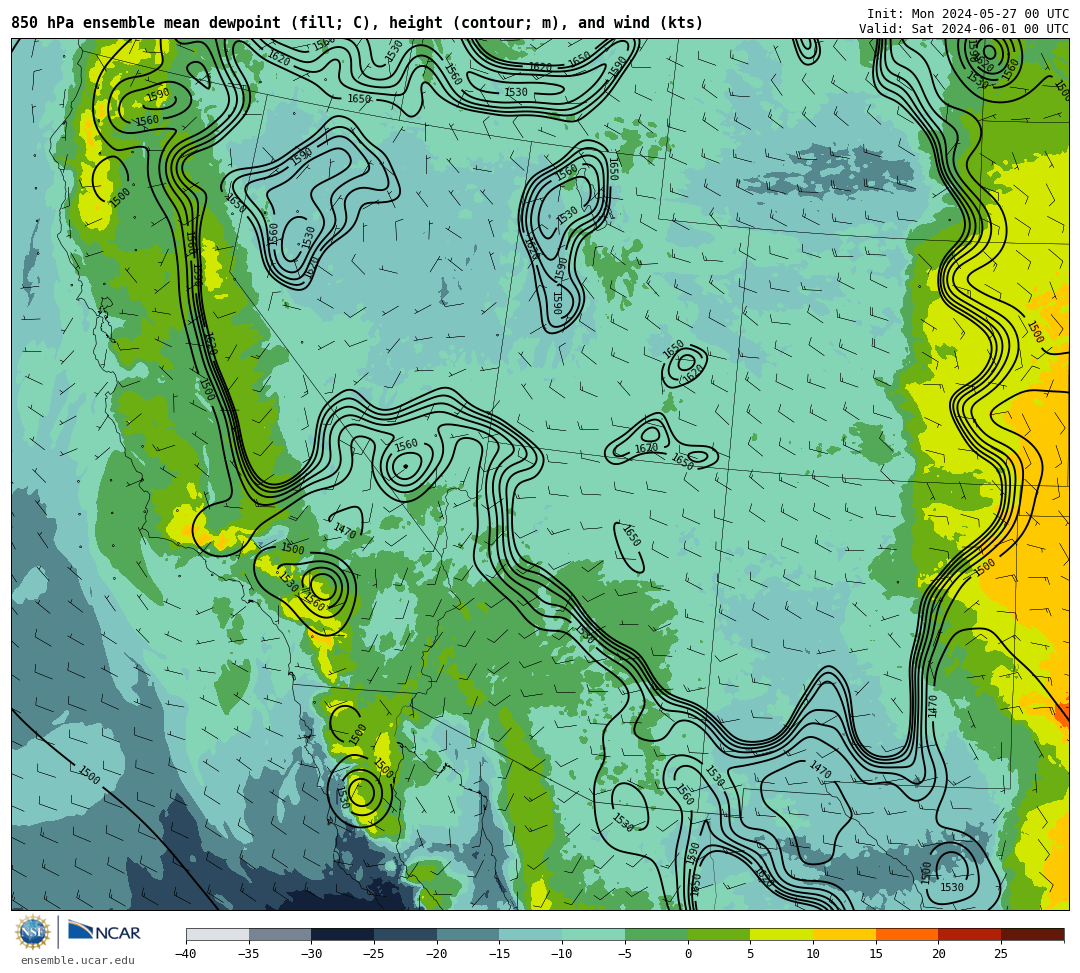Viewport: 1080px width, 973px height.
Task: Click the 25 colorbar tick label
Action: (x=1001, y=954)
